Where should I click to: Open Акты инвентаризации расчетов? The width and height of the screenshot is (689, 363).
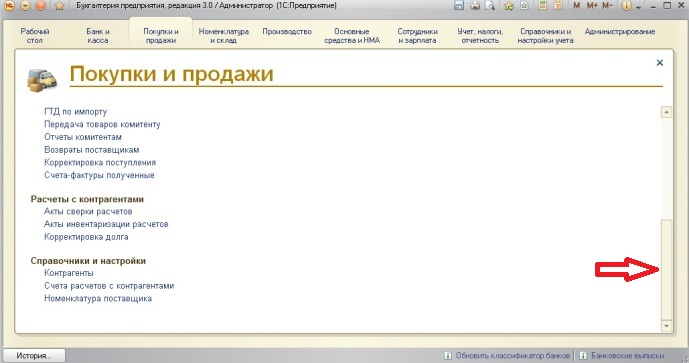point(106,224)
